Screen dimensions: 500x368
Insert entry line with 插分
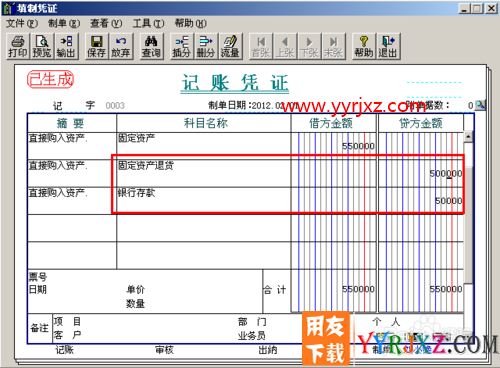(181, 46)
